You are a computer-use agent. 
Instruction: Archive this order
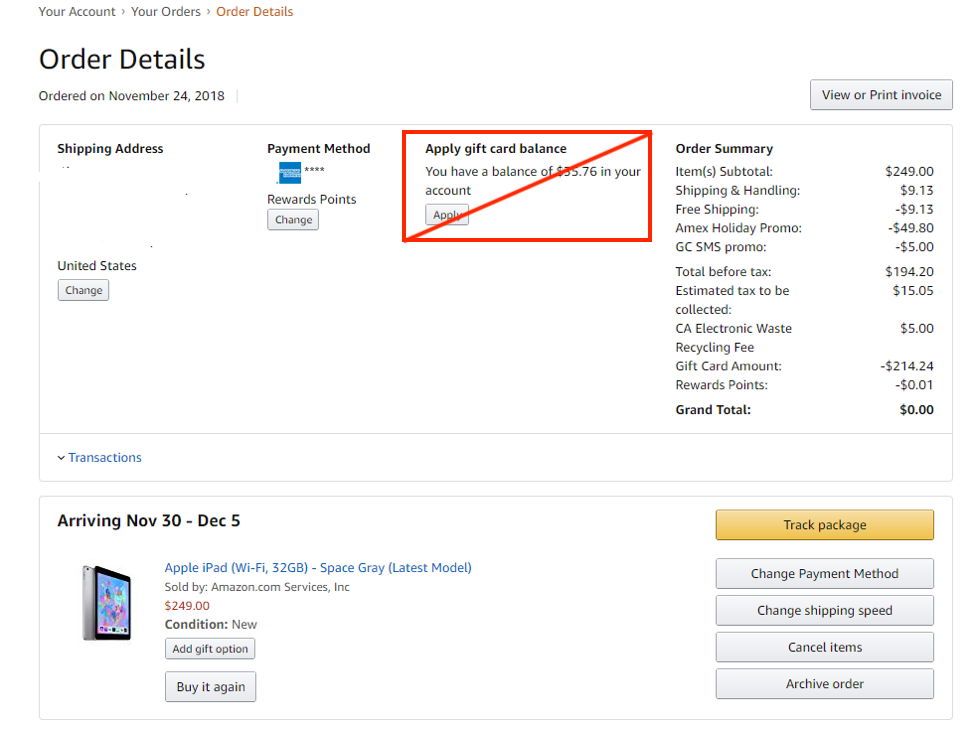[824, 684]
